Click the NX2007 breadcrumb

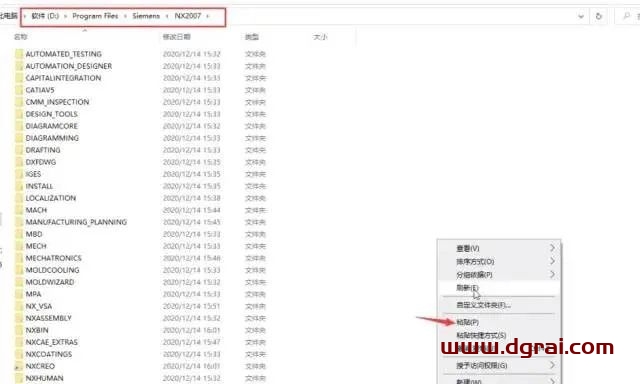[188, 16]
